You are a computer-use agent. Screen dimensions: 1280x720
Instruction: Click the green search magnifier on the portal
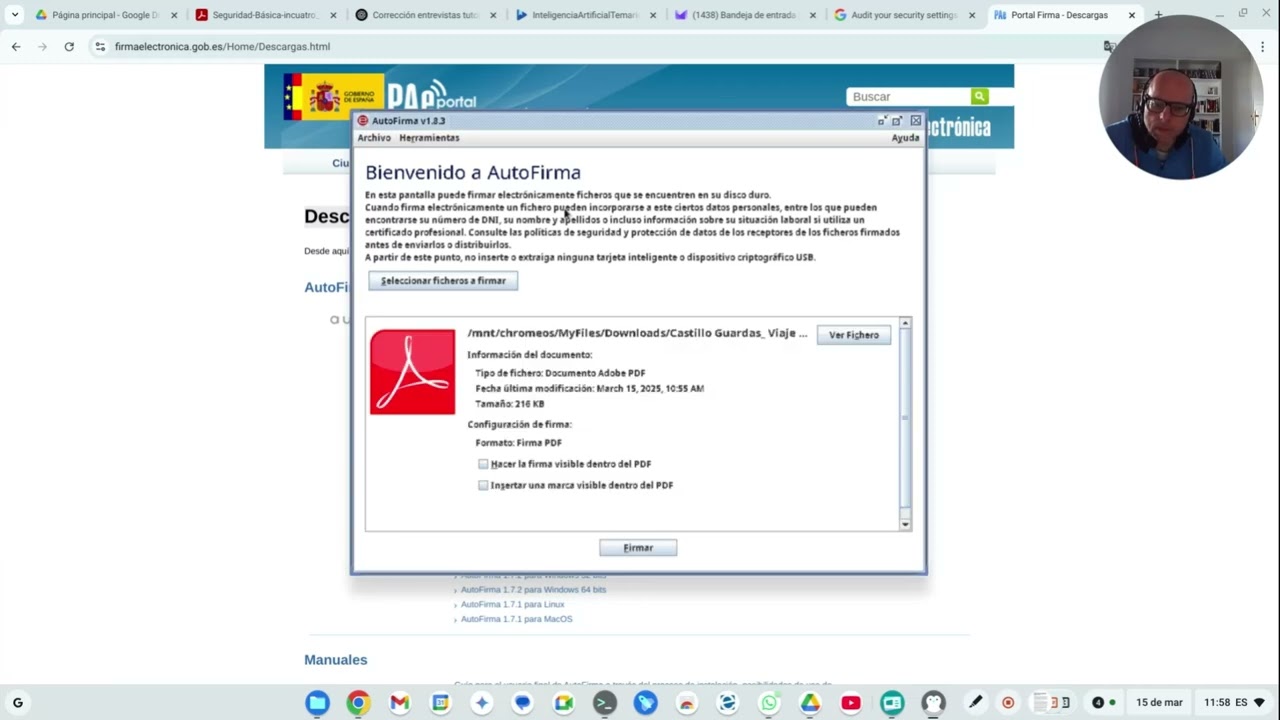(x=979, y=96)
